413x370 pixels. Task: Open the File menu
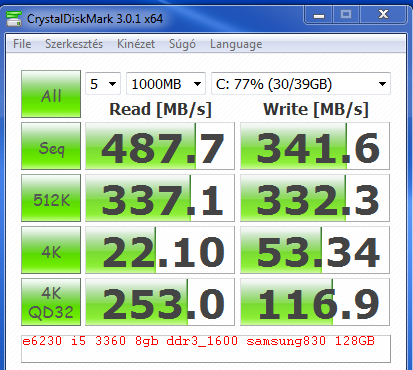(22, 44)
